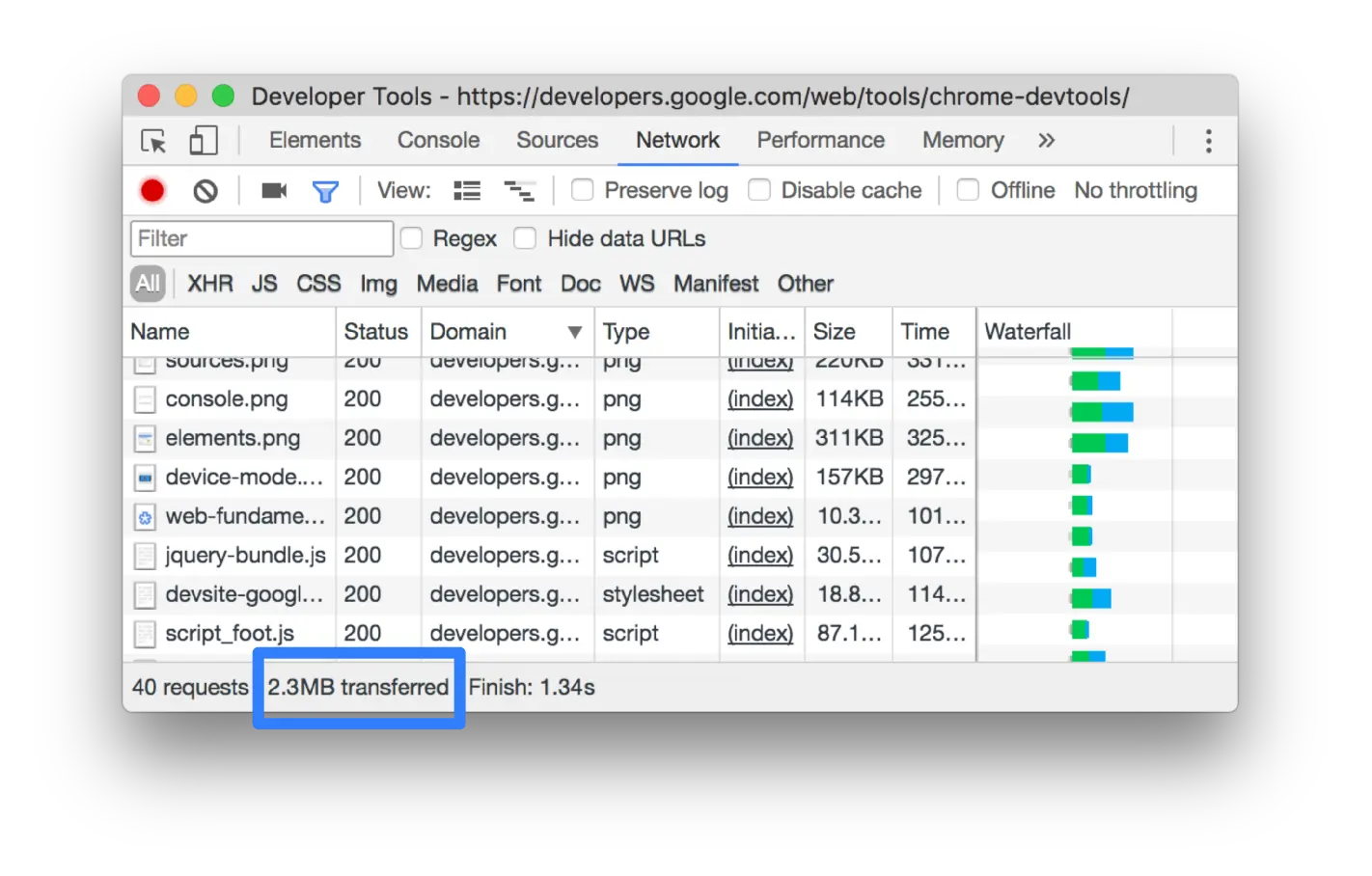Screen dimensions: 1372x876
Task: Enable capture screenshots camera icon
Action: click(274, 191)
